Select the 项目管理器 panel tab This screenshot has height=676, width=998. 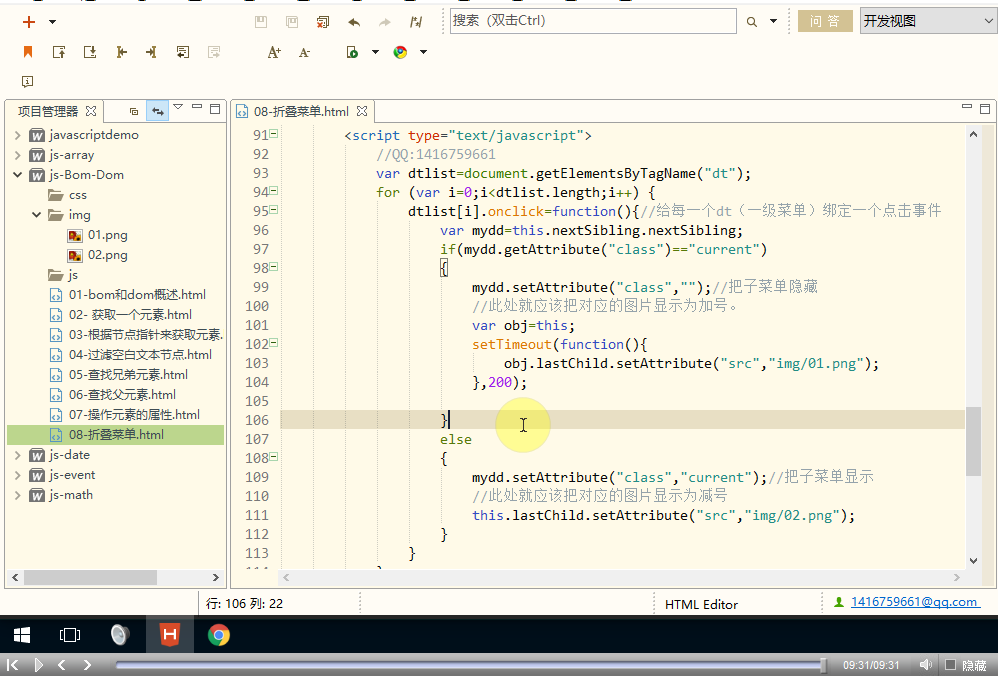[48, 111]
